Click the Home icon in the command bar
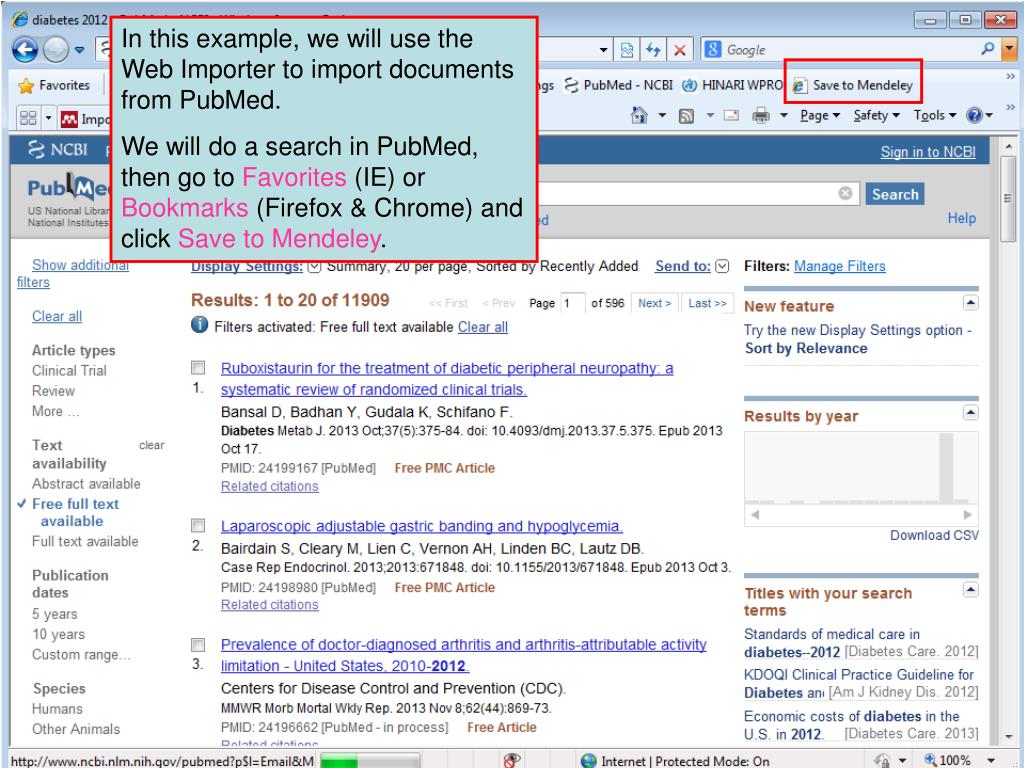 pos(639,116)
